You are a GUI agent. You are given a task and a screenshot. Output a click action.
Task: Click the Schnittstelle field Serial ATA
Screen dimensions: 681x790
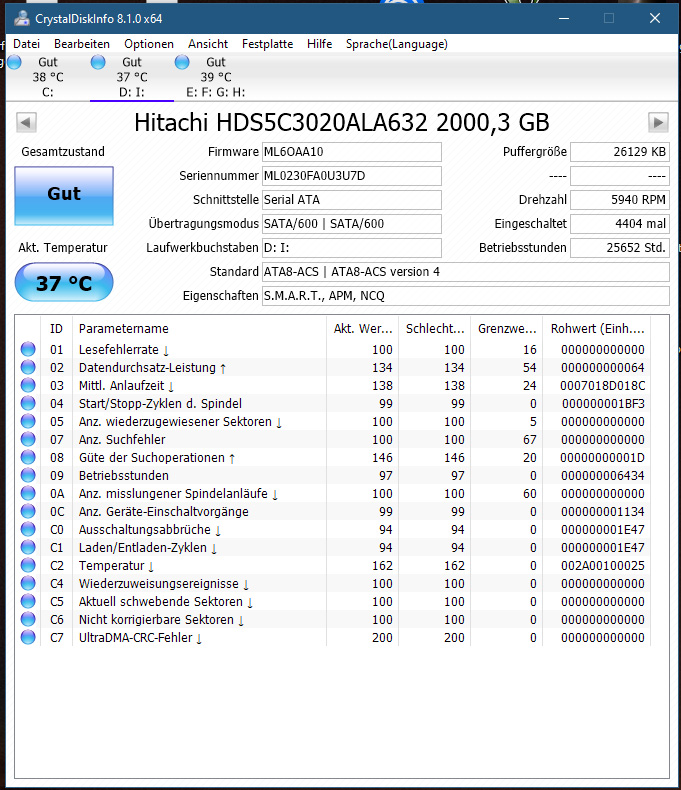(x=352, y=200)
